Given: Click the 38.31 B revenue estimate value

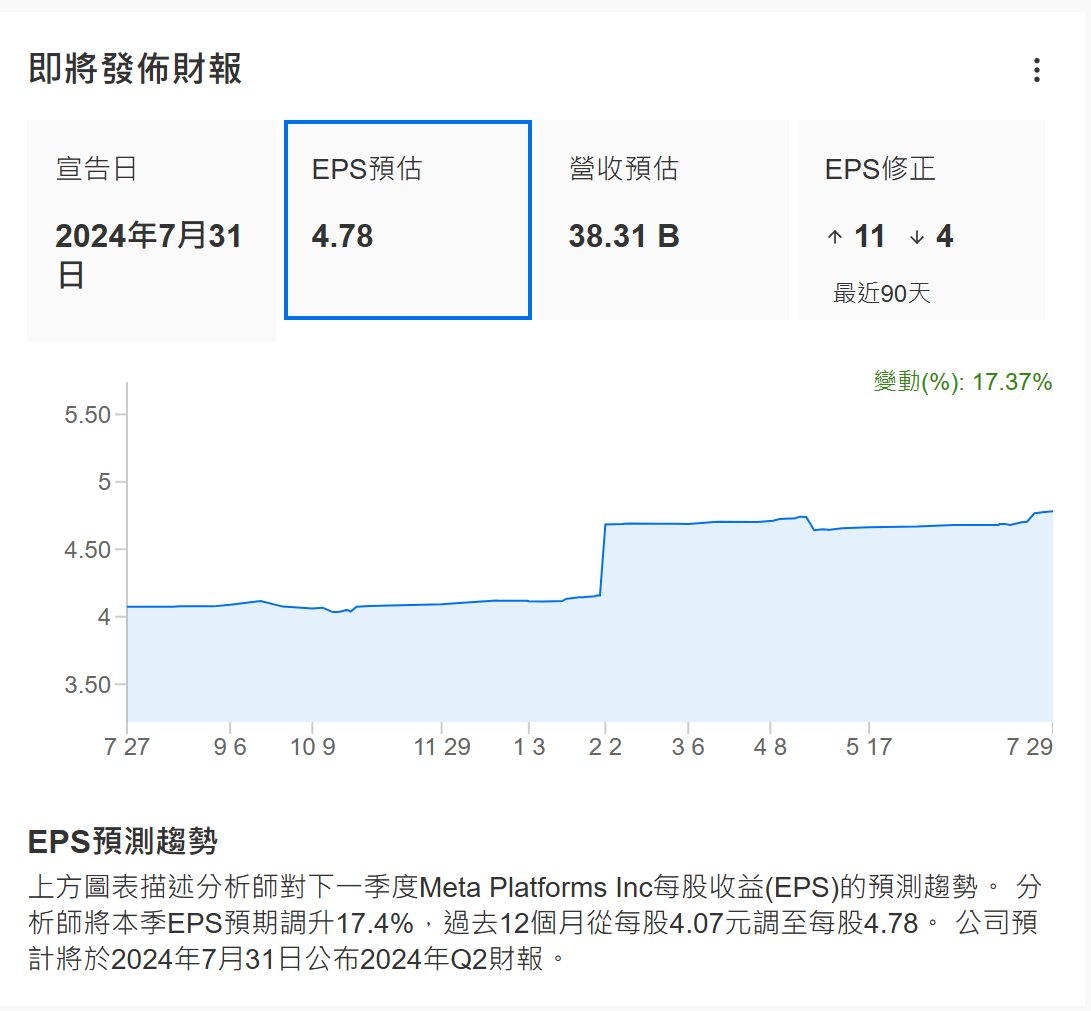Looking at the screenshot, I should click(624, 237).
